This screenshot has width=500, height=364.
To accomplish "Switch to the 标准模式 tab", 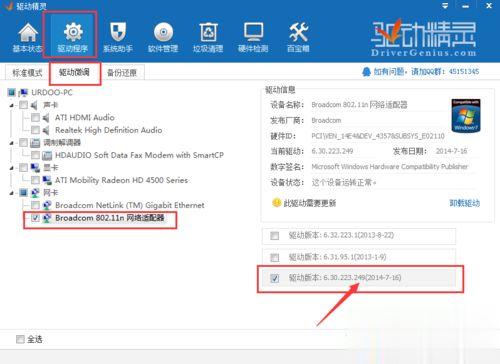I will click(x=27, y=72).
